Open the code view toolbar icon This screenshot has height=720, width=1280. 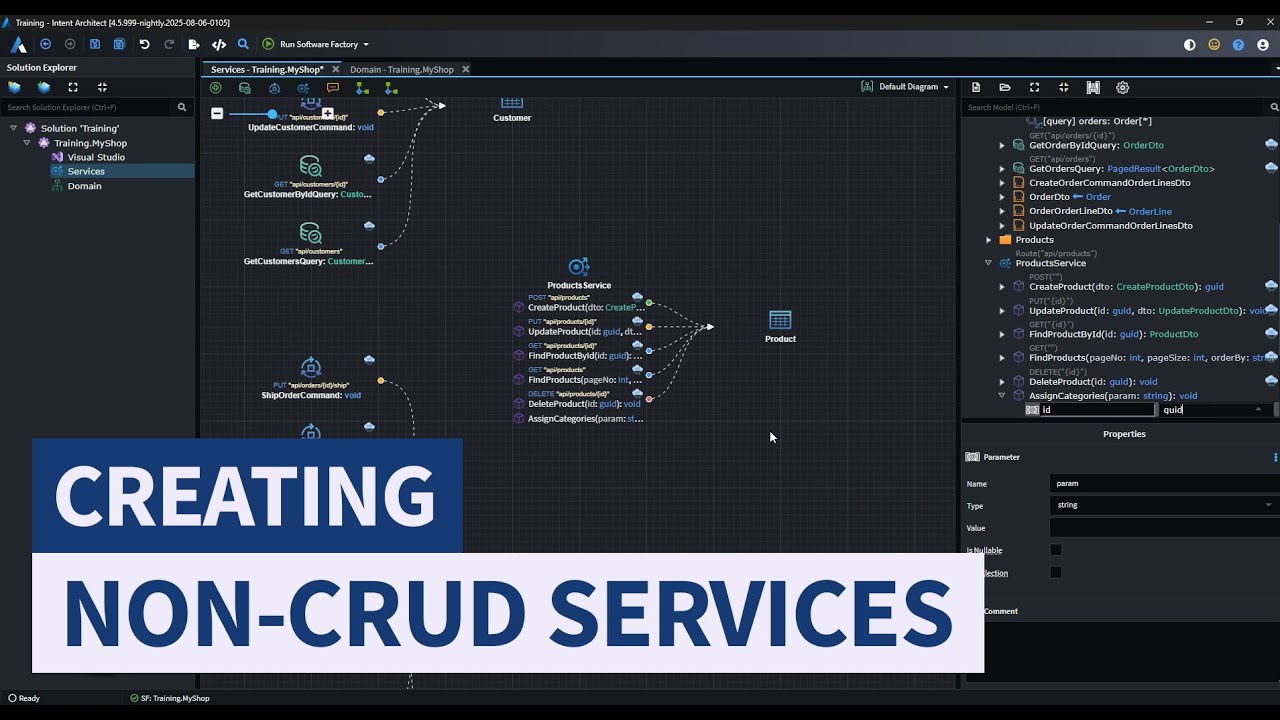(x=219, y=44)
